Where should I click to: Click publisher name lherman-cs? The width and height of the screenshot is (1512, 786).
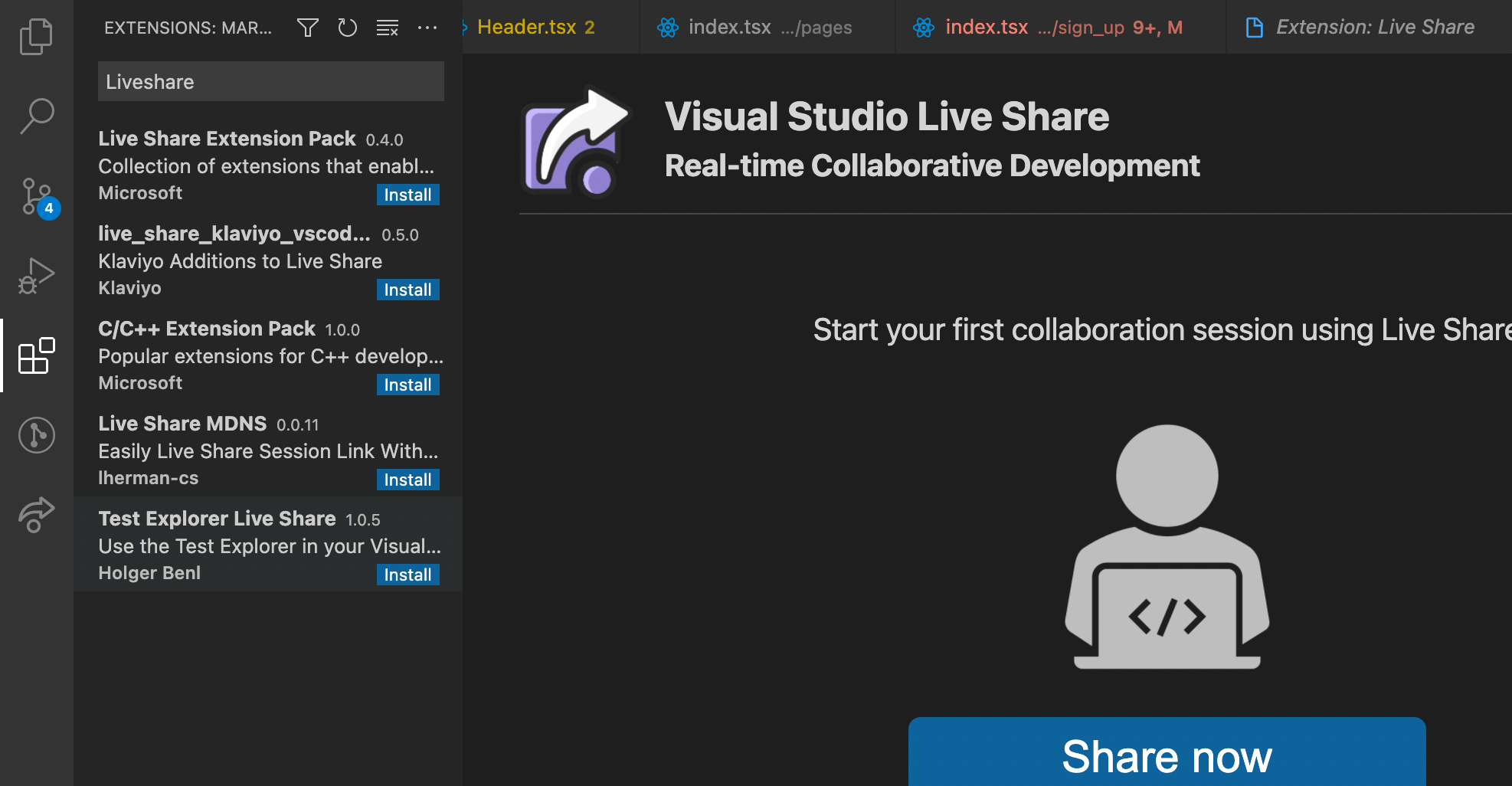pos(149,478)
